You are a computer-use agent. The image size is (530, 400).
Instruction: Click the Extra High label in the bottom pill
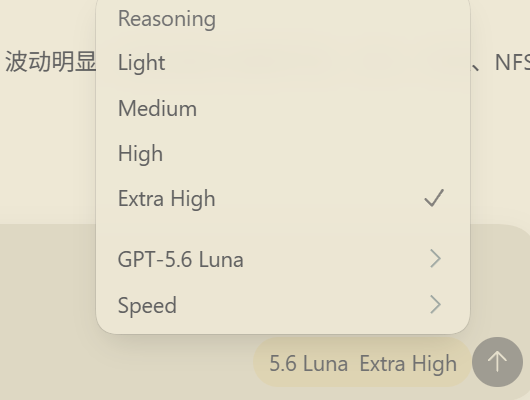[408, 364]
